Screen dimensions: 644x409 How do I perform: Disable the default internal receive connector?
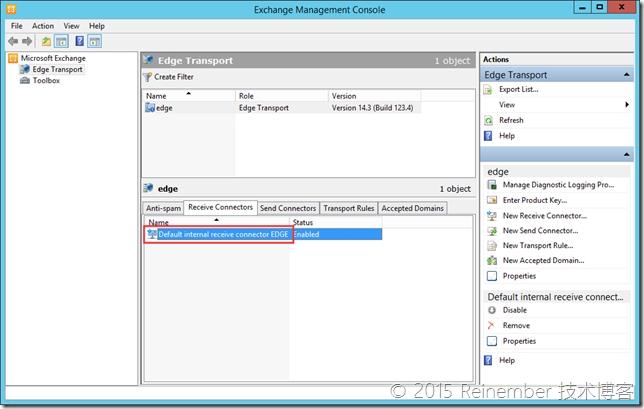click(515, 310)
